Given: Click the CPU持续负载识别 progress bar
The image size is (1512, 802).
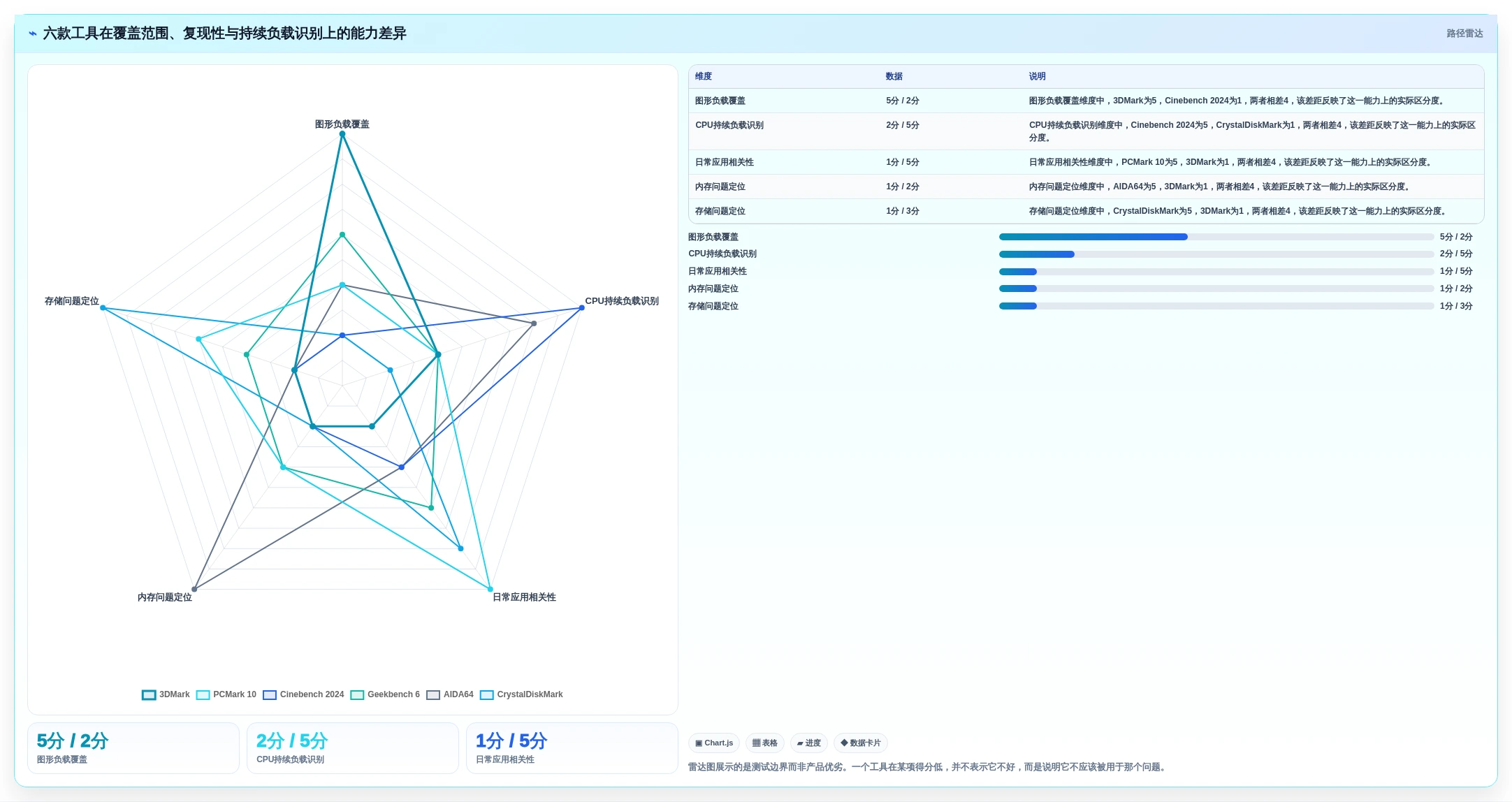Looking at the screenshot, I should coord(1216,254).
